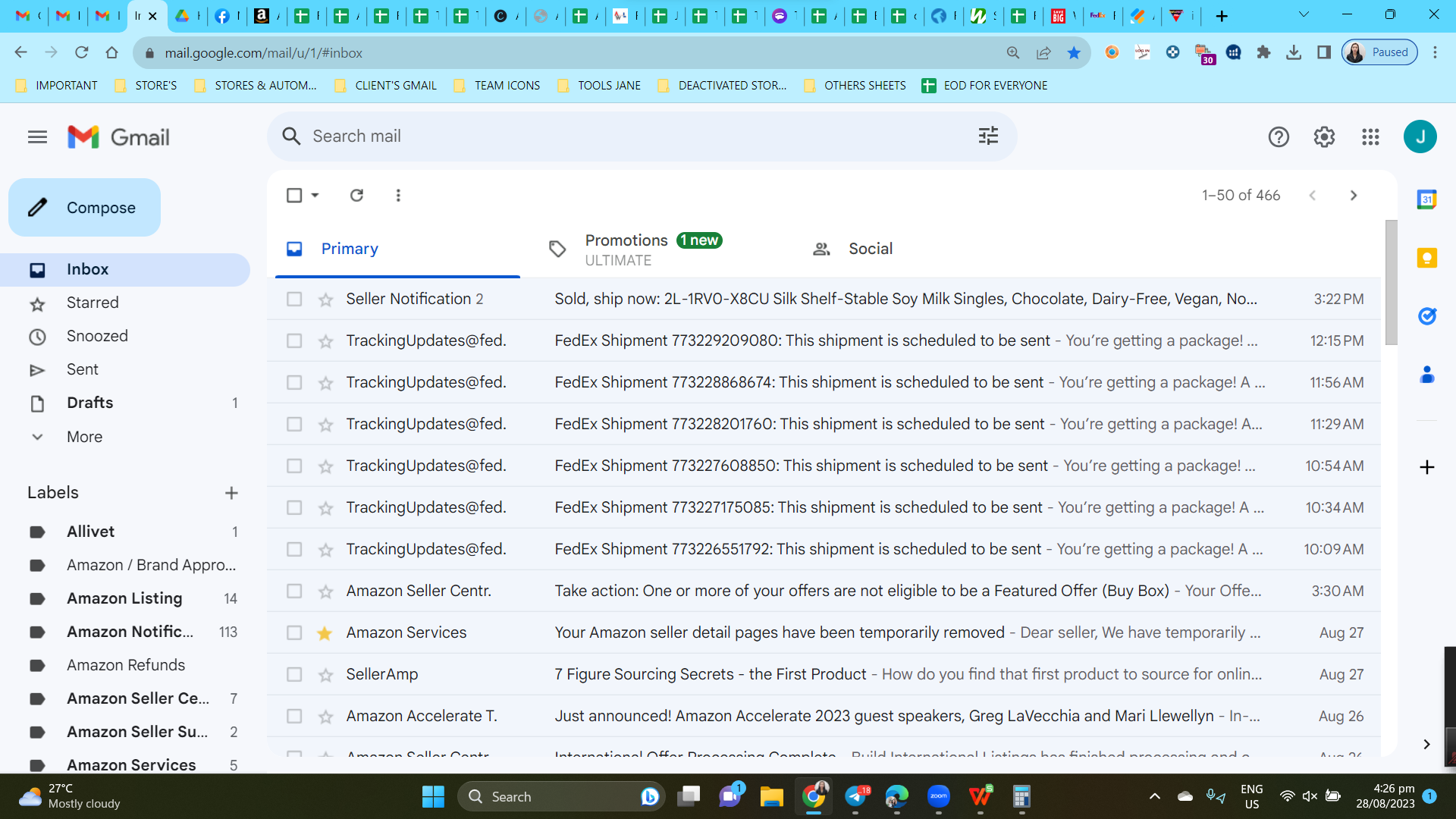Viewport: 1456px width, 819px height.
Task: Open select-all dropdown arrow
Action: click(315, 196)
